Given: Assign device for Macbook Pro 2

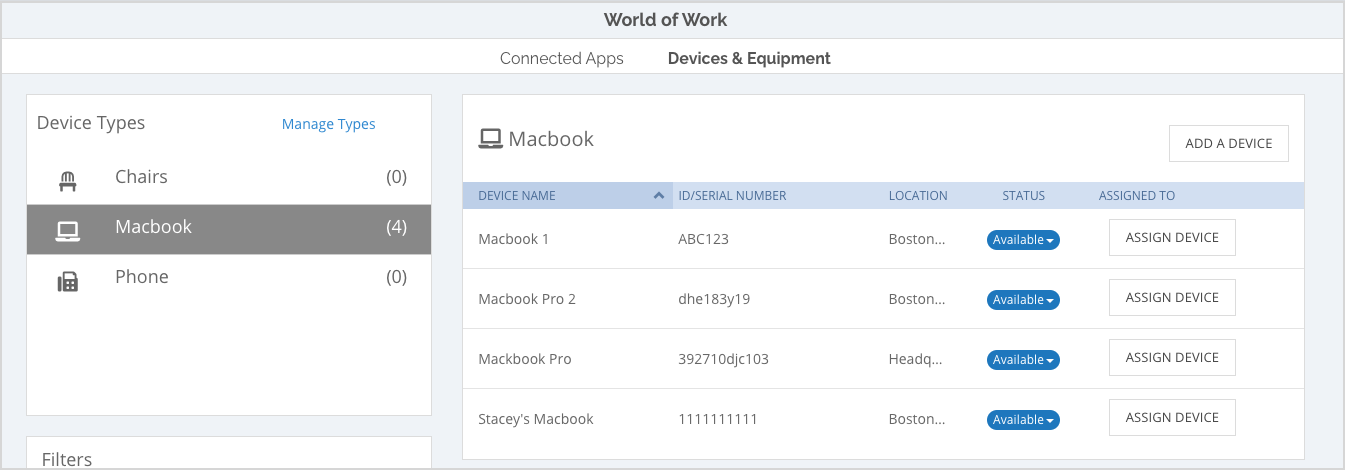Looking at the screenshot, I should pos(1172,298).
